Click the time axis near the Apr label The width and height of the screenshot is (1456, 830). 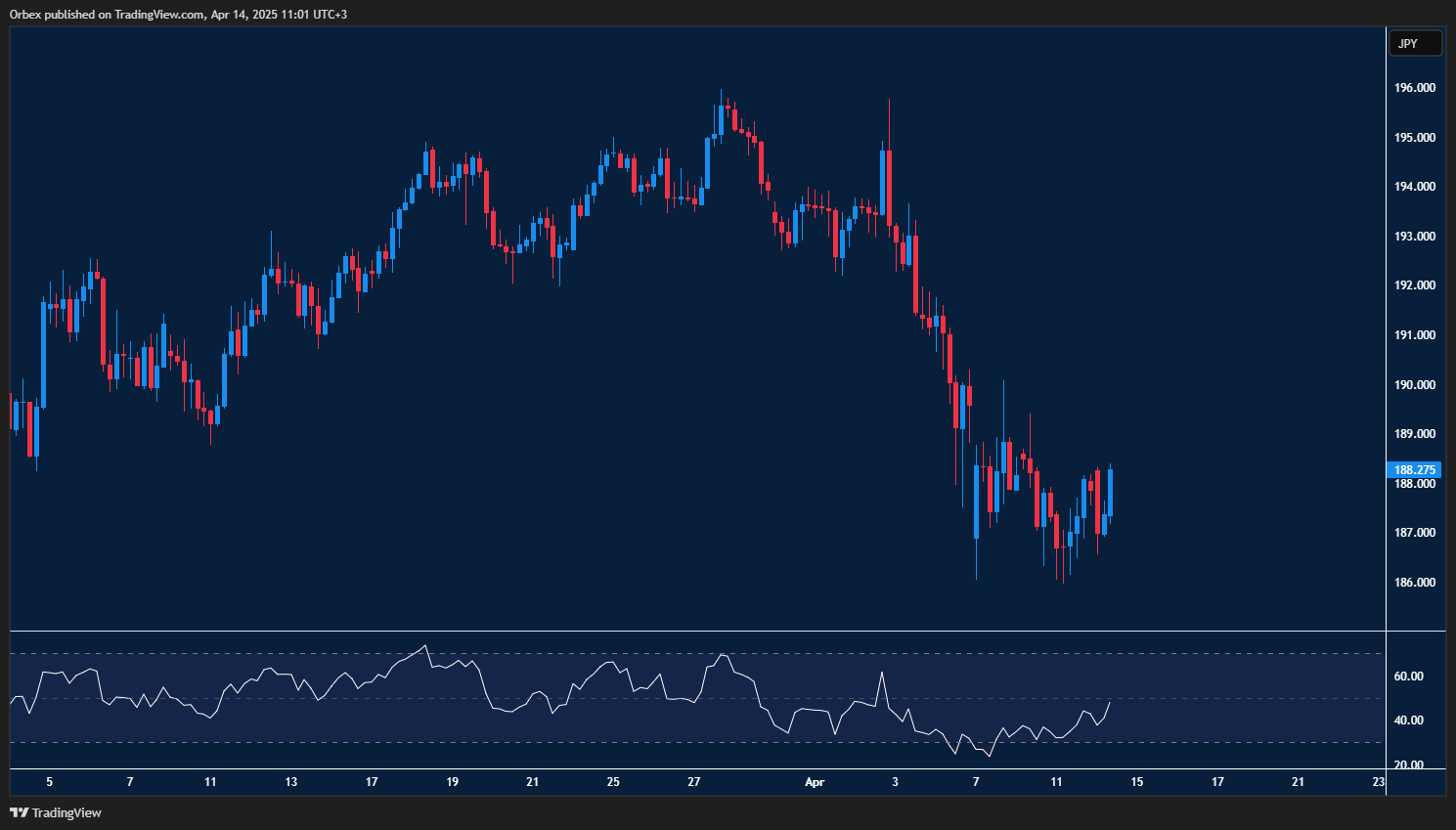pyautogui.click(x=815, y=782)
